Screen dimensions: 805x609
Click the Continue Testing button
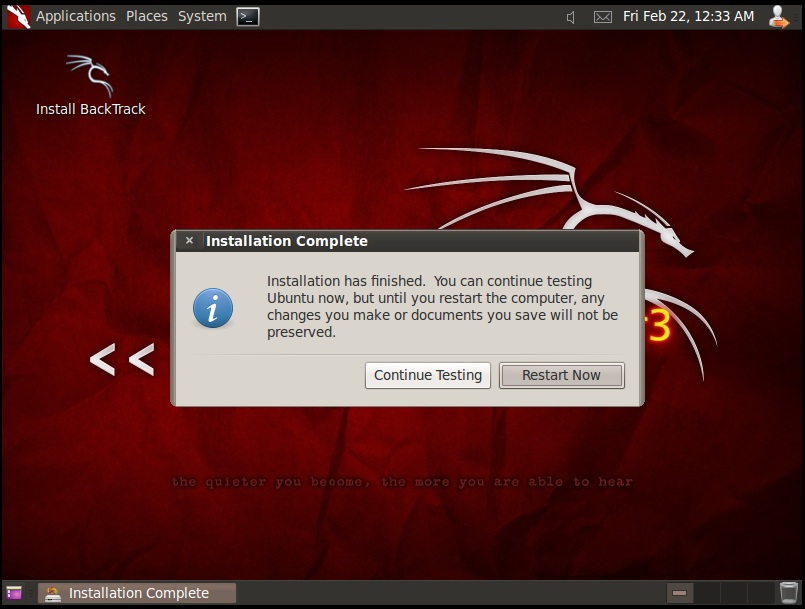428,375
